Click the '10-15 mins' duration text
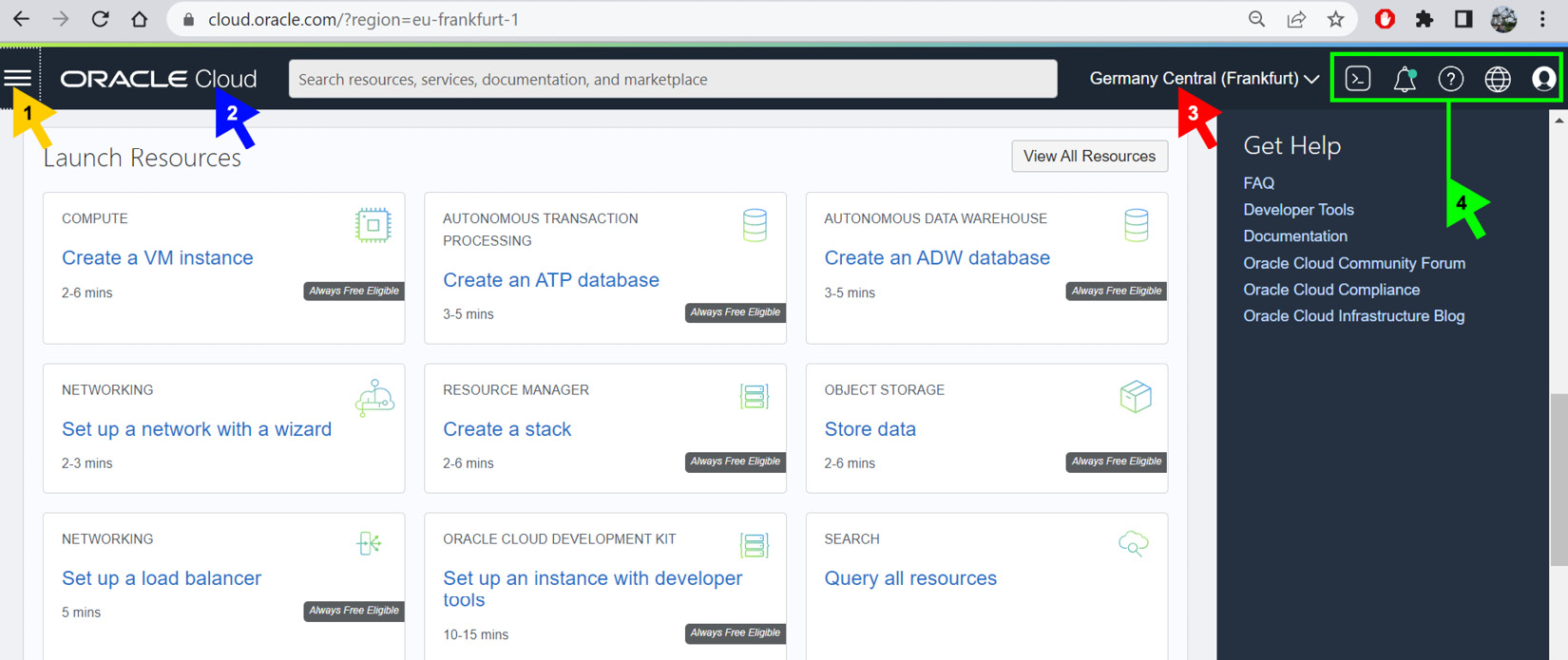 pos(476,634)
